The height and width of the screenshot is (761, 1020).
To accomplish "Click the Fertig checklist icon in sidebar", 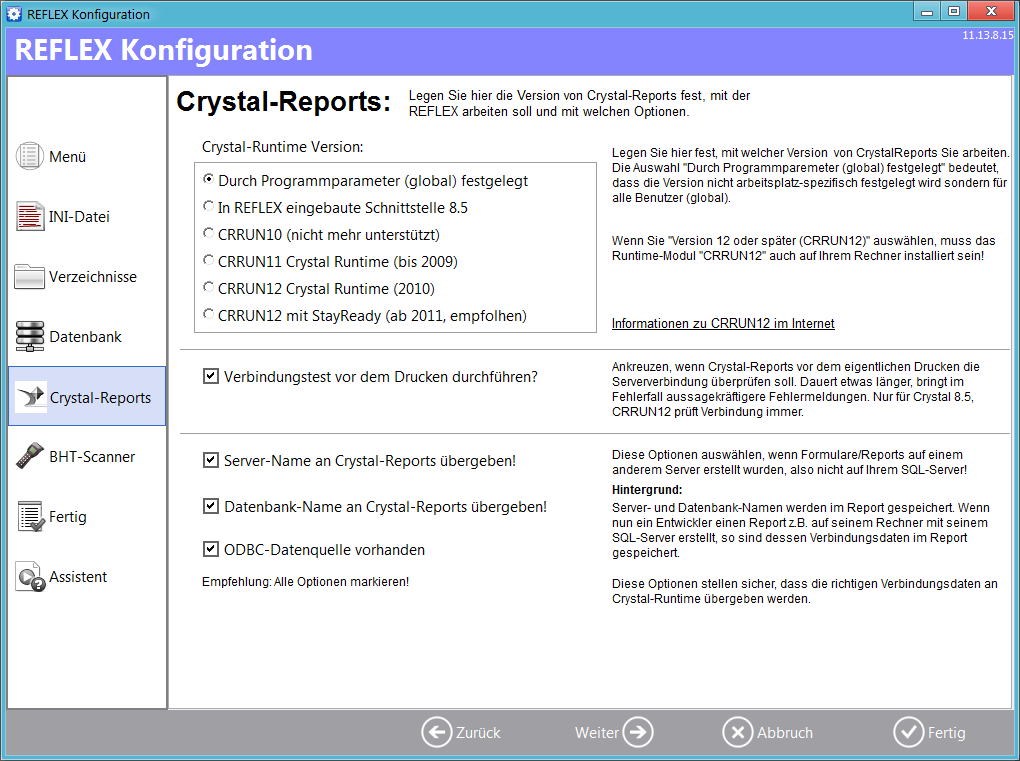I will pyautogui.click(x=30, y=516).
